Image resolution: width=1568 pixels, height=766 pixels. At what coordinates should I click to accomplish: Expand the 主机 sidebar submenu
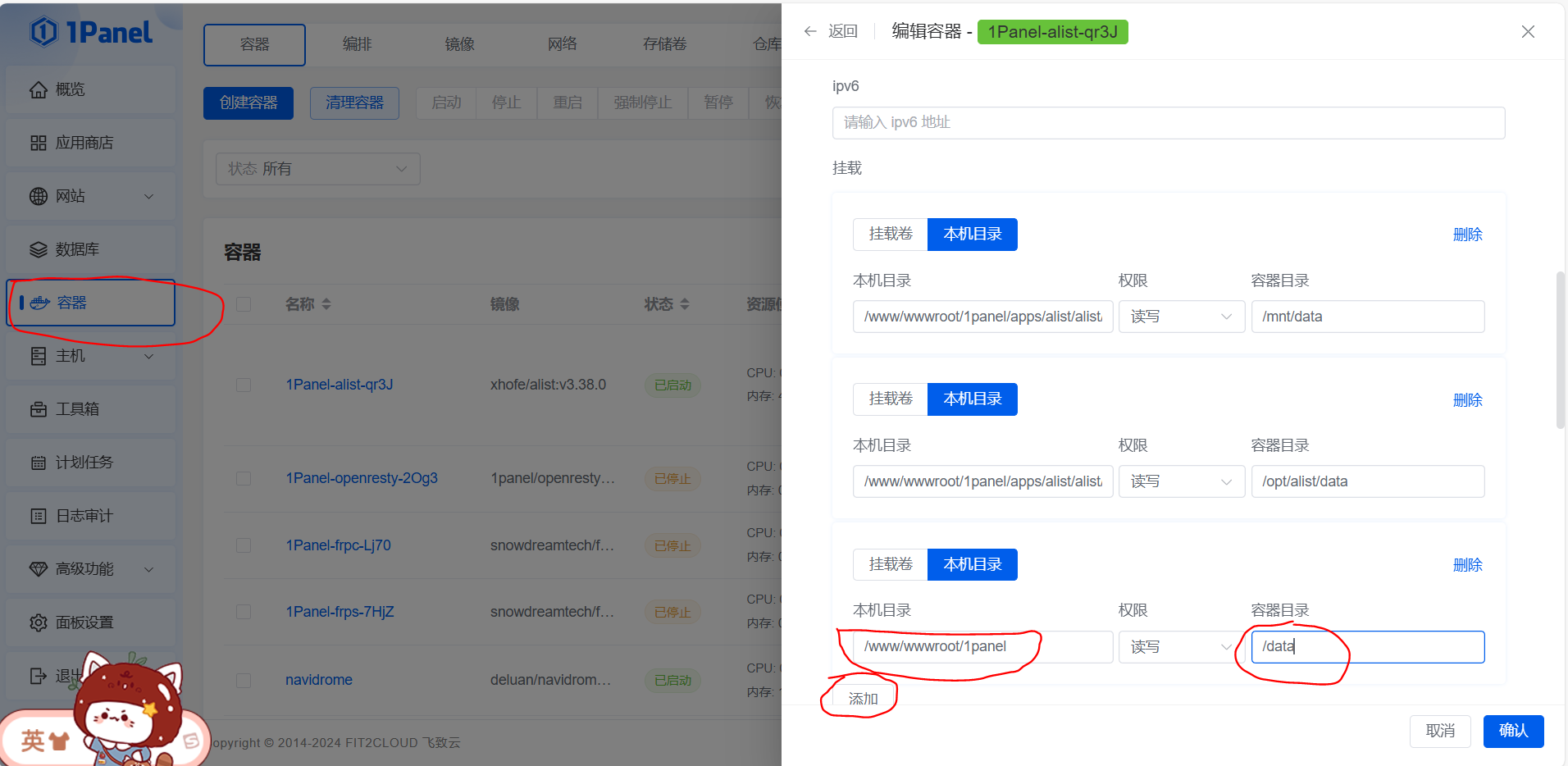coord(148,356)
